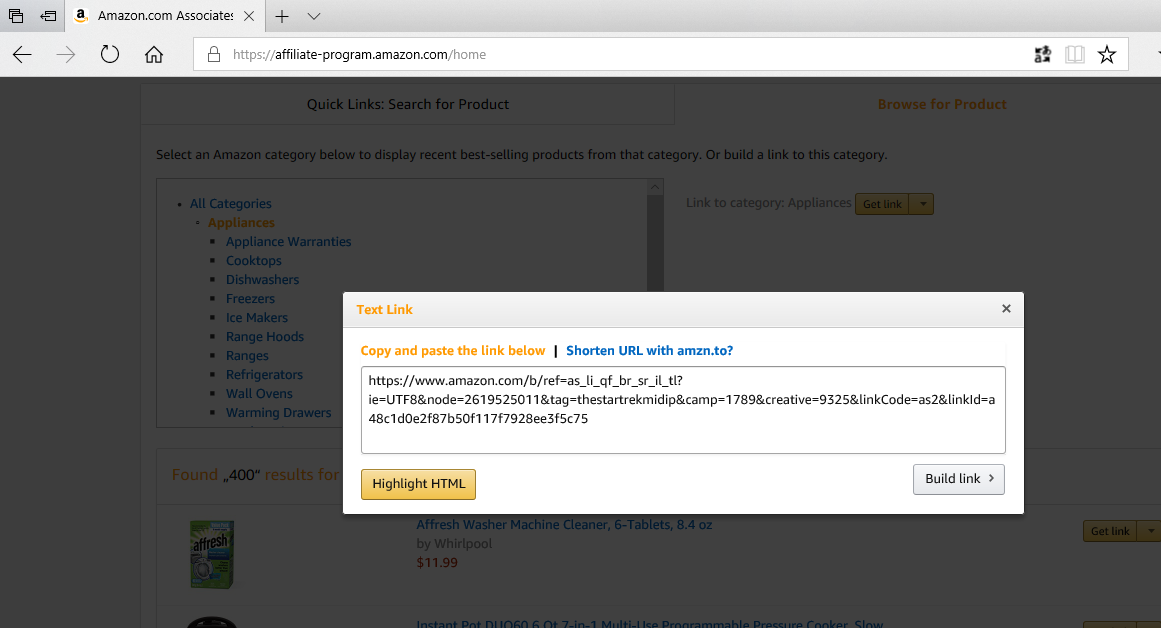Add page to favorites star

pos(1107,55)
